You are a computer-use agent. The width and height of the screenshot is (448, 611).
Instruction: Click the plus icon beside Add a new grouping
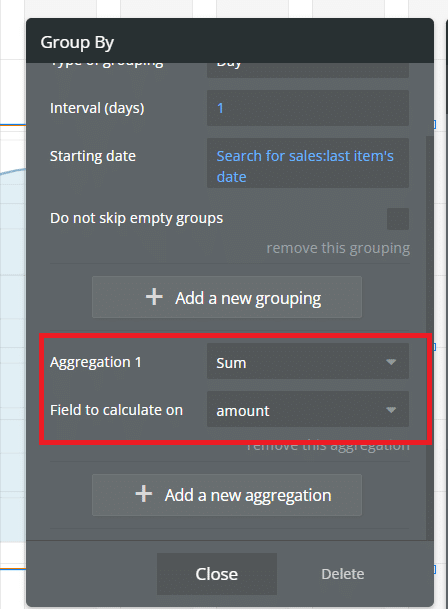click(x=154, y=297)
